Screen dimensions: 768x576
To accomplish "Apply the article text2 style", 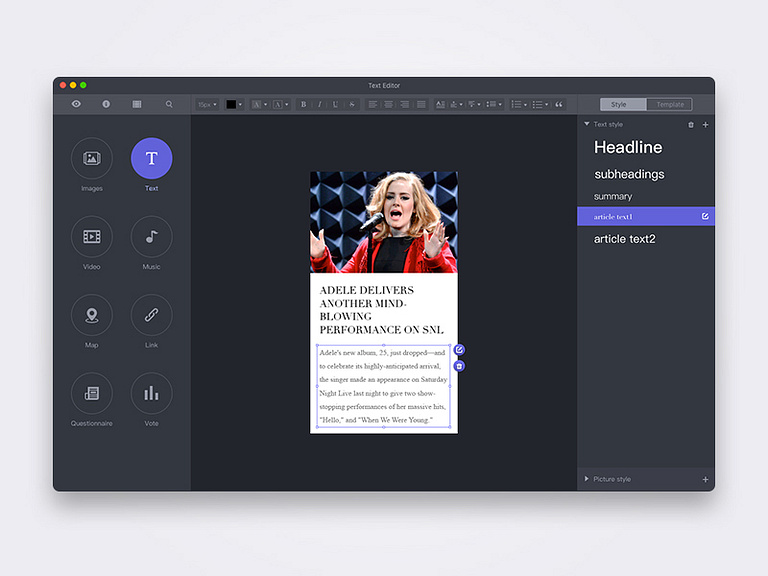I will 624,239.
